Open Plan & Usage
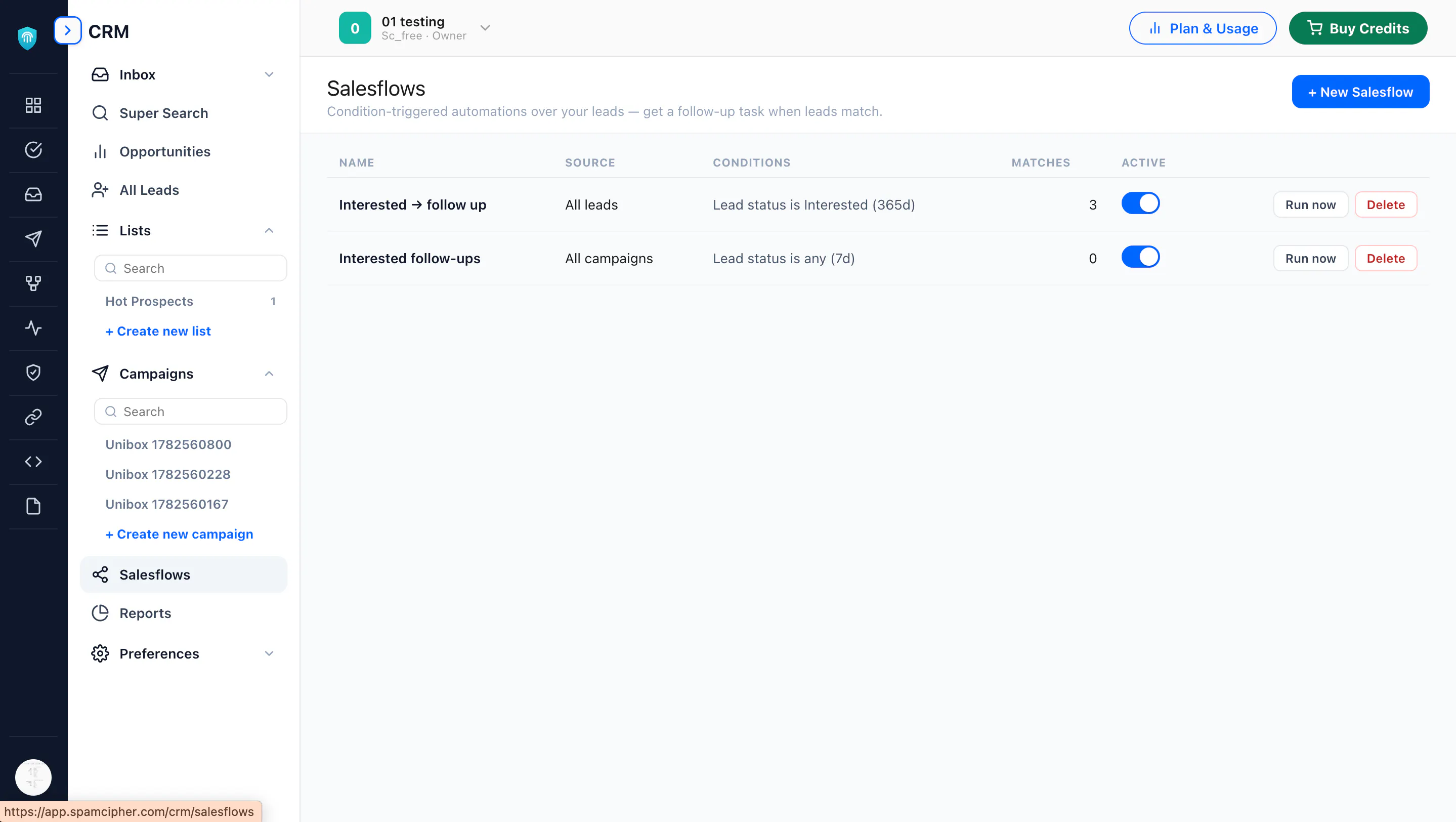The image size is (1456, 822). coord(1203,28)
